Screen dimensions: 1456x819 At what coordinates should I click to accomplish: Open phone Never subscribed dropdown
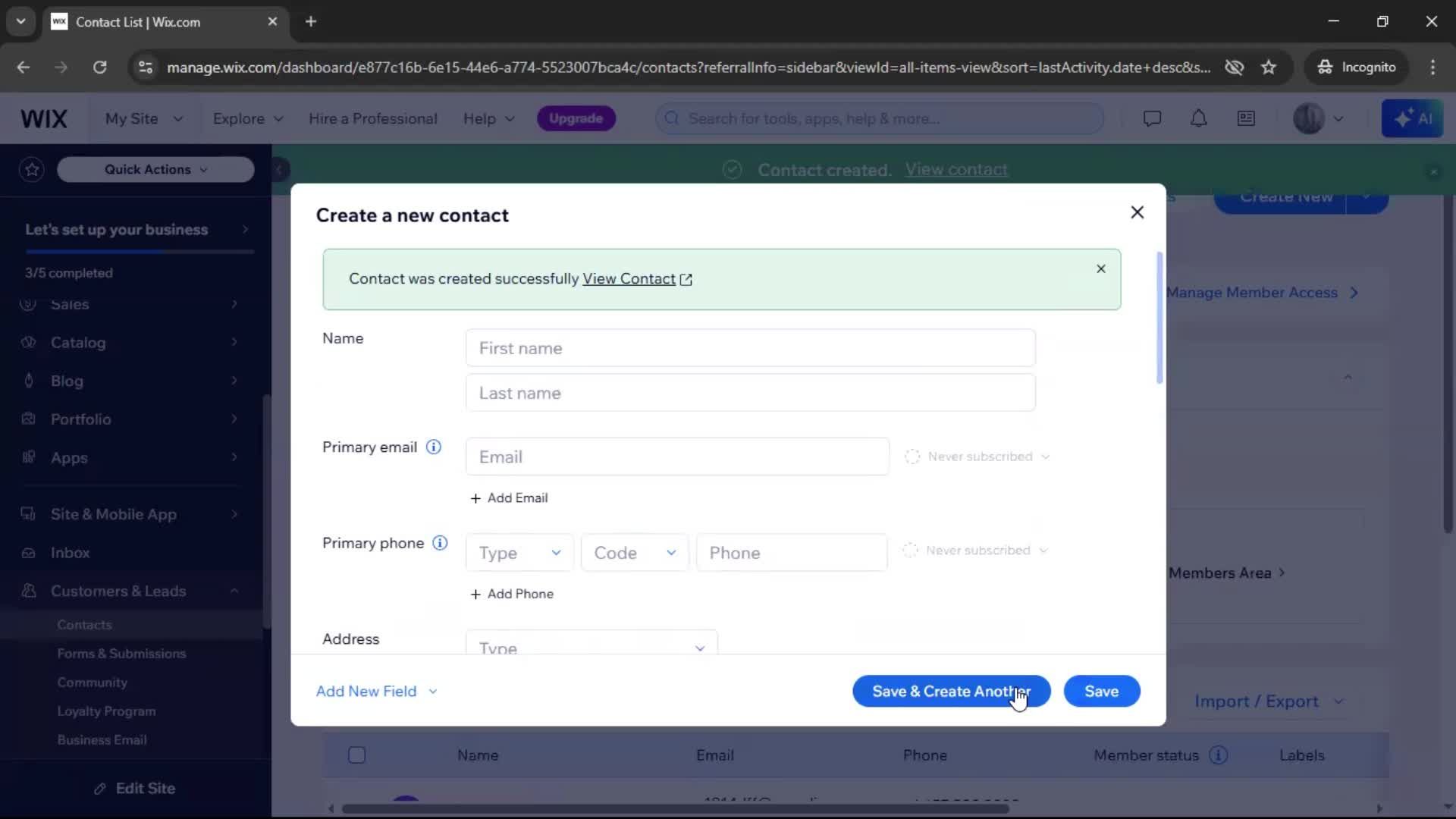pos(975,551)
